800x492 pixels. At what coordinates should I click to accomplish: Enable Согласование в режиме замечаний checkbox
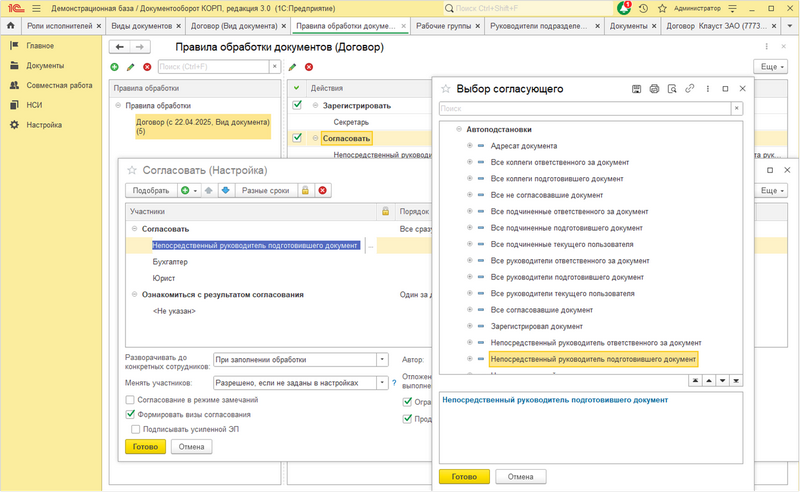pyautogui.click(x=130, y=400)
